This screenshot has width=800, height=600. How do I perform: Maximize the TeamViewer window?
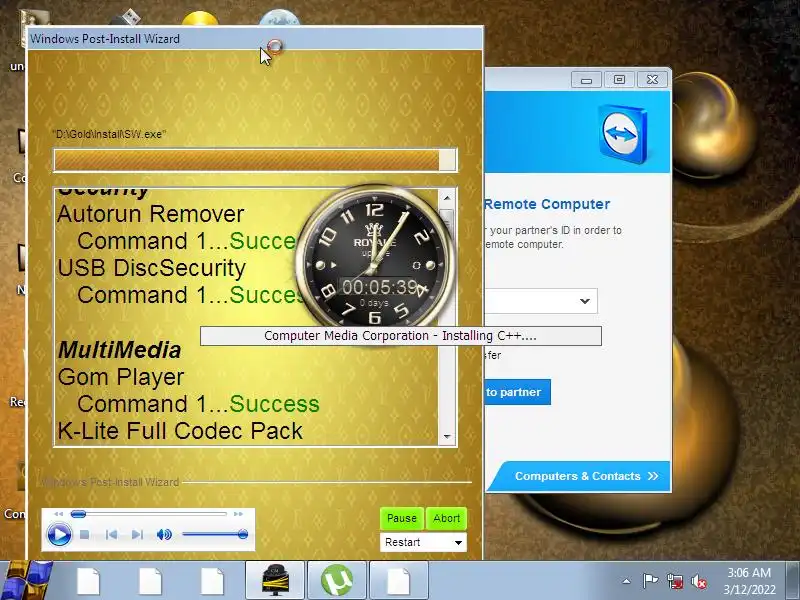click(x=619, y=80)
